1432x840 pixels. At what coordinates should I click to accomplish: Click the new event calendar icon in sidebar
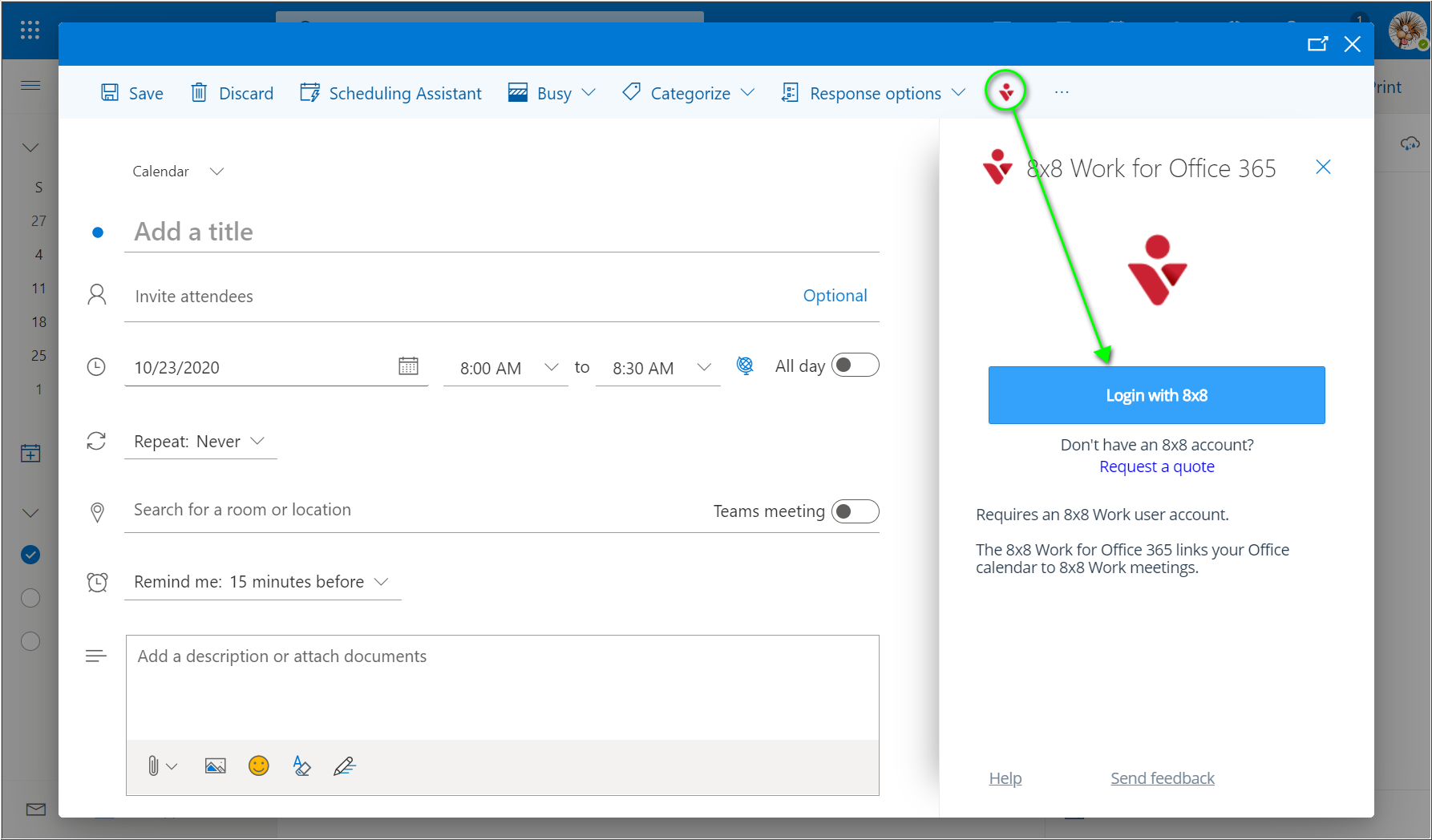pyautogui.click(x=30, y=454)
